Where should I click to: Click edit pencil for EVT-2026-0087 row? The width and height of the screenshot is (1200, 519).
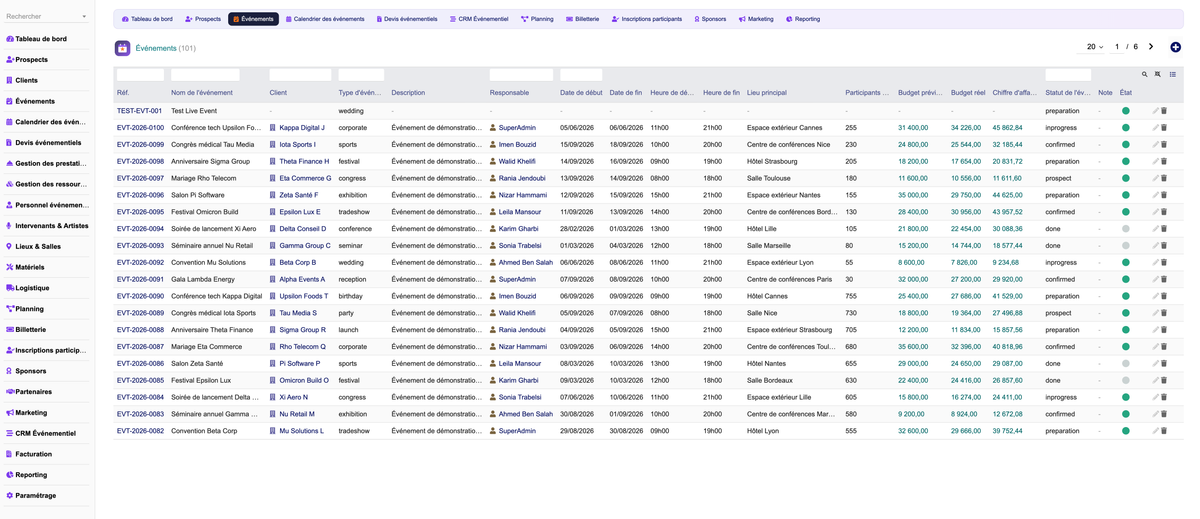(1156, 347)
